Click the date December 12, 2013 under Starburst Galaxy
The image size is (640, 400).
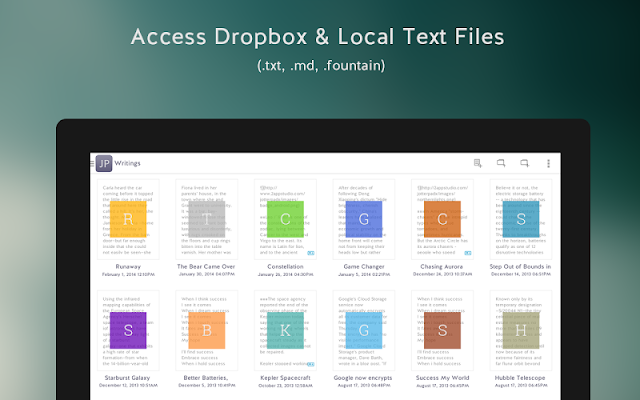point(128,385)
